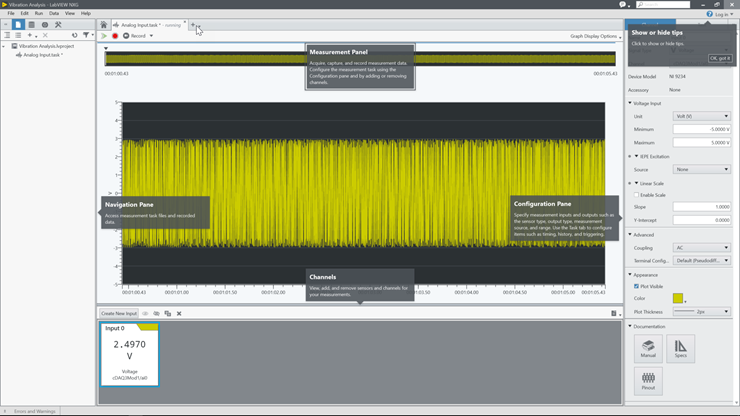The height and width of the screenshot is (416, 740).
Task: Collapse the Voltage Input section
Action: pos(631,103)
